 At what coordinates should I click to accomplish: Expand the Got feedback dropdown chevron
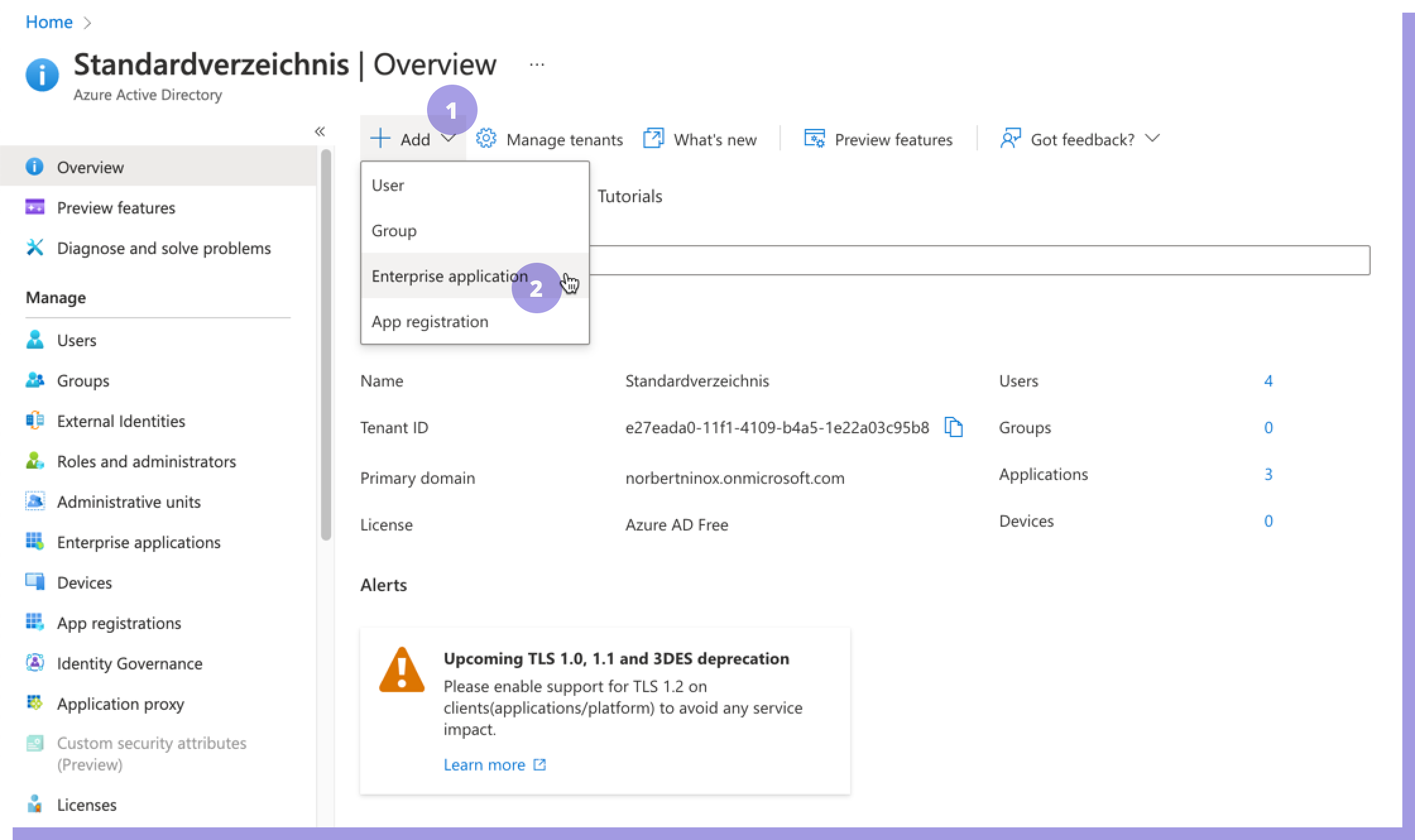tap(1152, 138)
